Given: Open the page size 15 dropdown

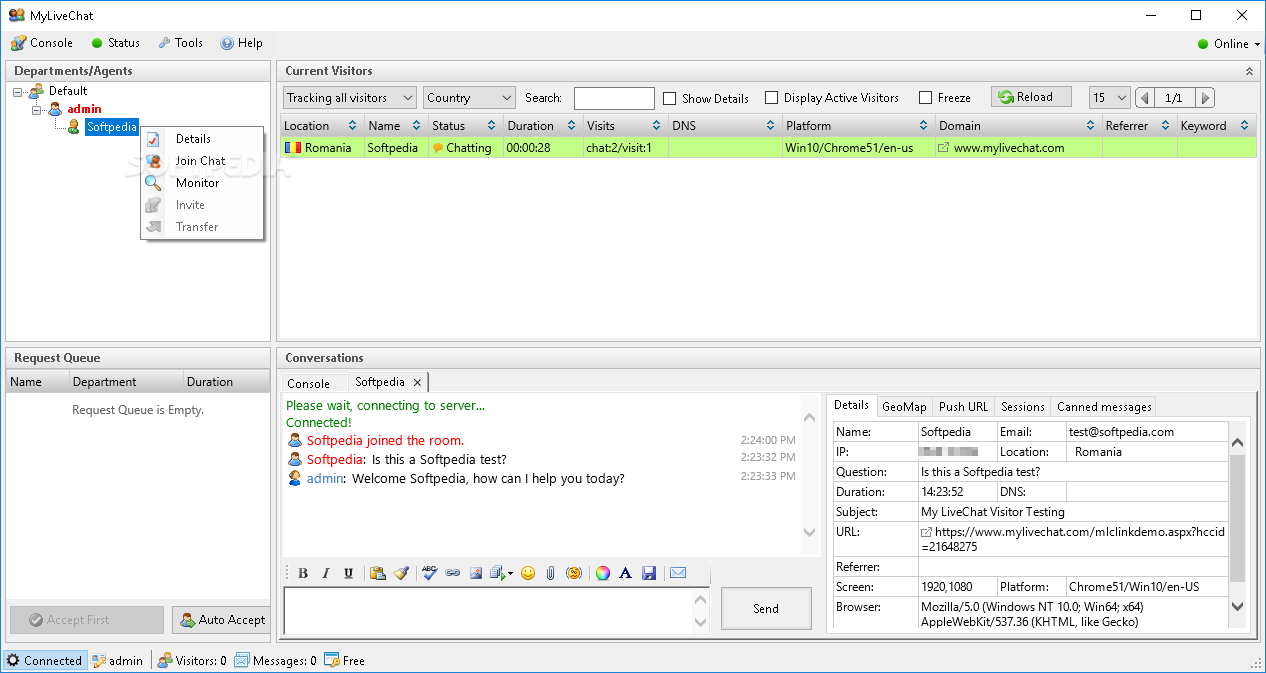Looking at the screenshot, I should point(1110,98).
